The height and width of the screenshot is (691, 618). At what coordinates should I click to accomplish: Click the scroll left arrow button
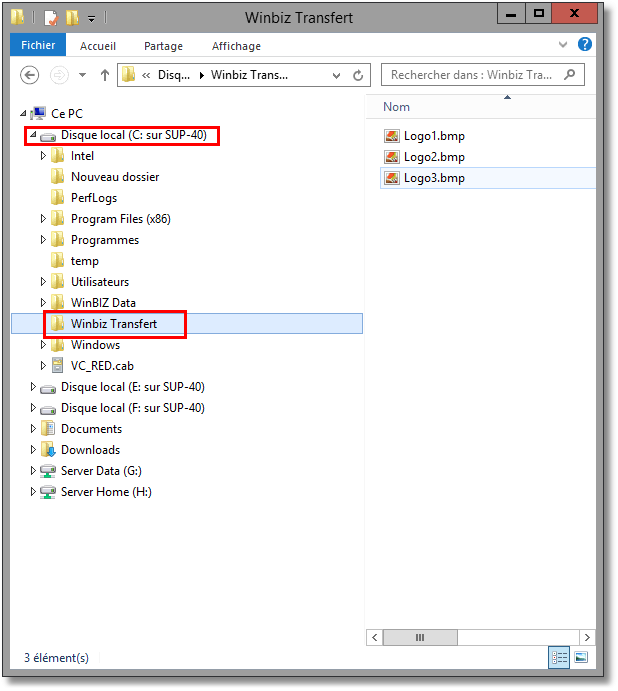(375, 638)
